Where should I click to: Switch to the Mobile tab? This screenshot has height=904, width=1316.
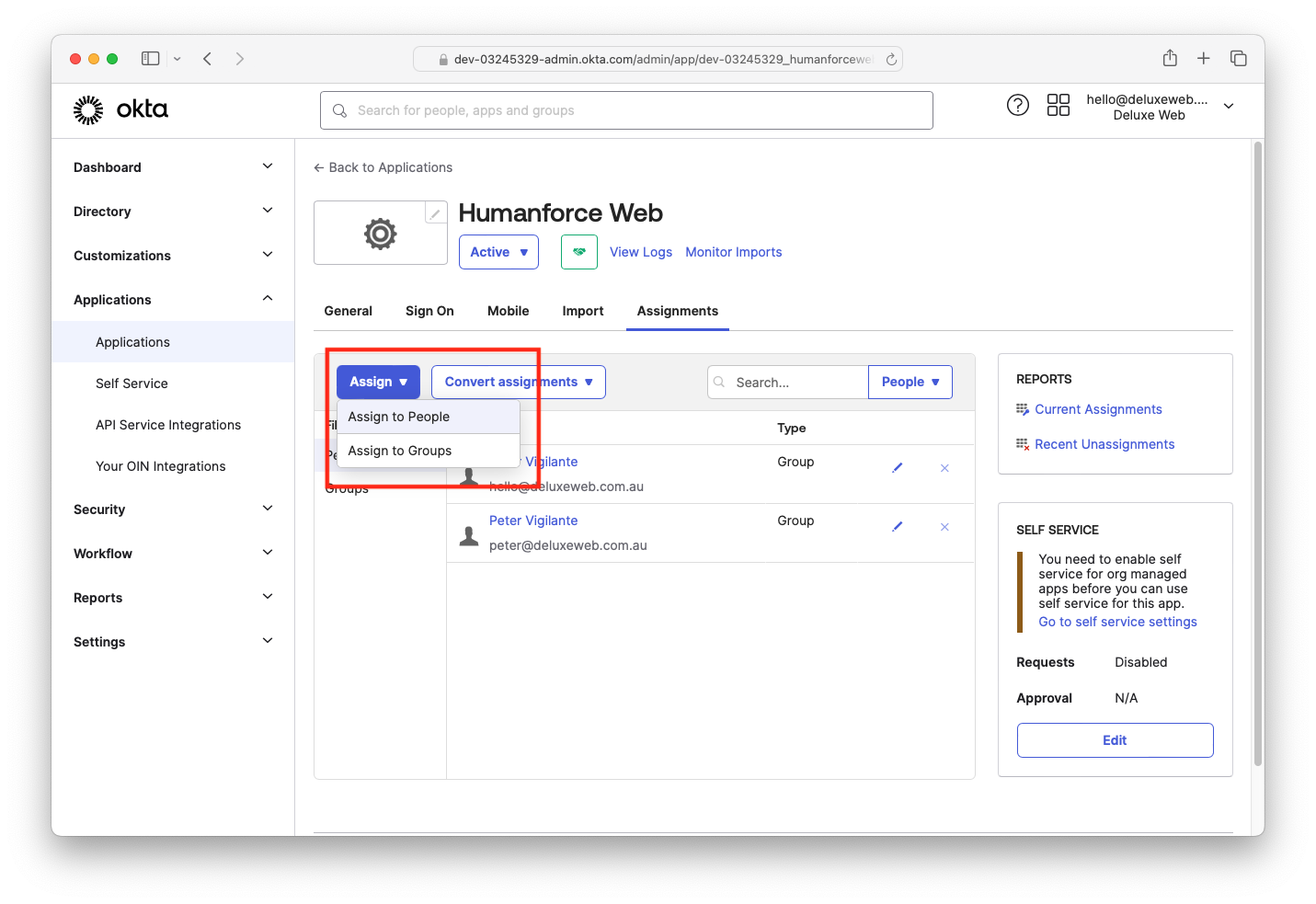pyautogui.click(x=508, y=311)
